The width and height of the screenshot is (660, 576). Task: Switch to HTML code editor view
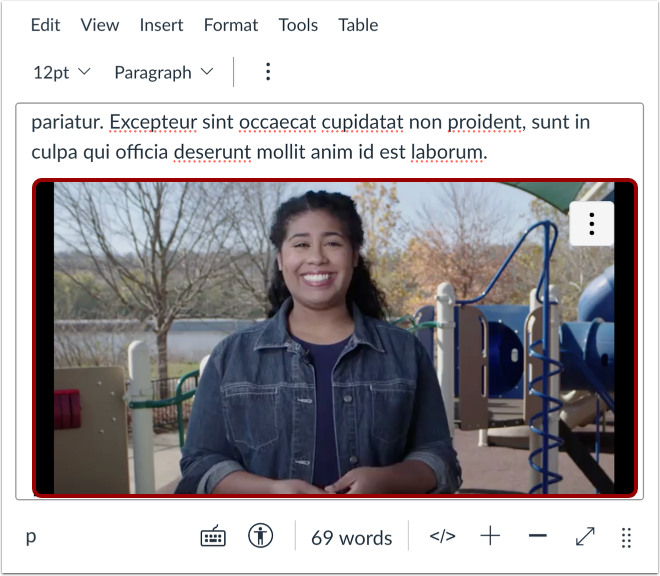tap(442, 536)
